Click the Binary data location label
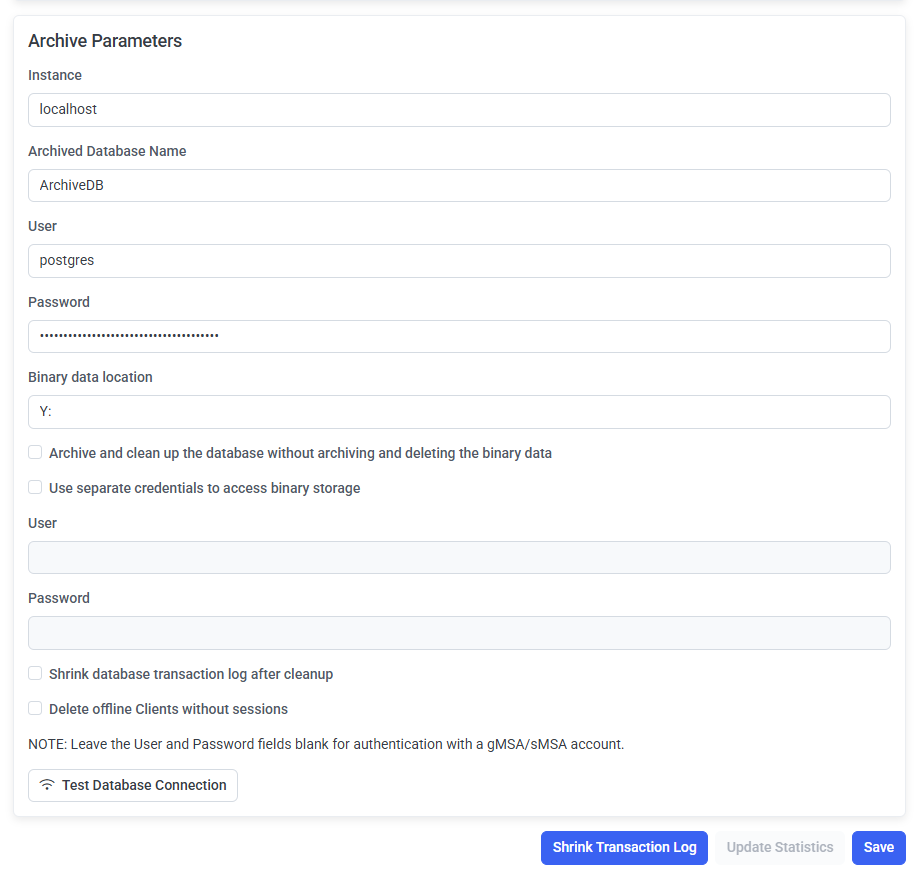Screen dimensions: 922x879 click(x=90, y=377)
